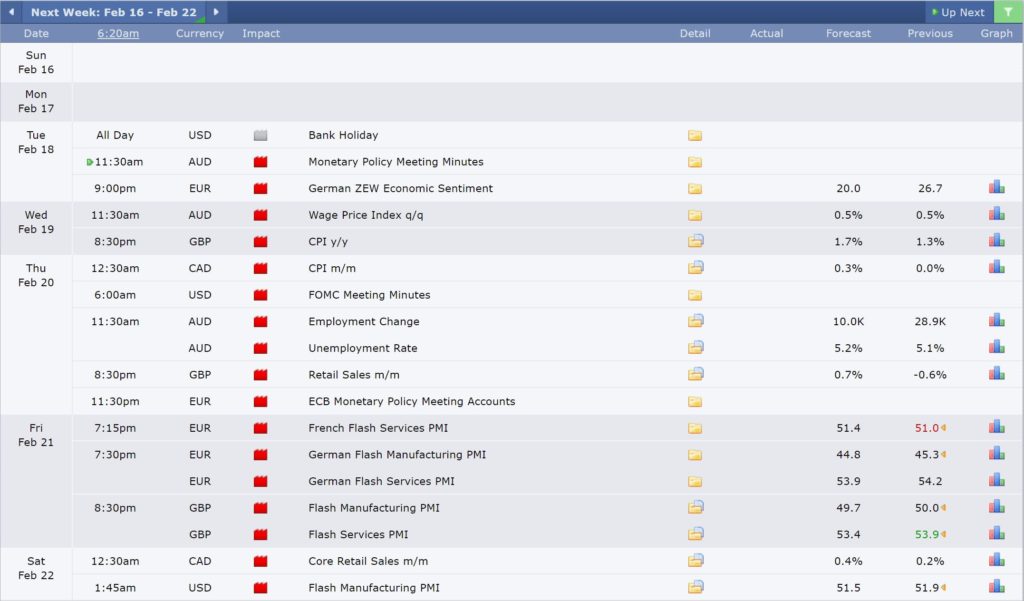Show graph for GBP Flash Services PMI

coord(997,534)
